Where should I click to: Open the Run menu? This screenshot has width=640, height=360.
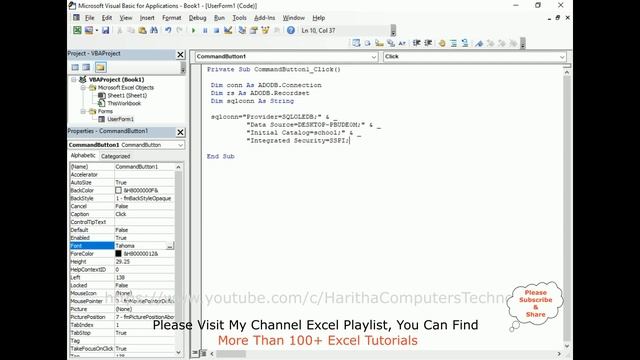[x=219, y=18]
